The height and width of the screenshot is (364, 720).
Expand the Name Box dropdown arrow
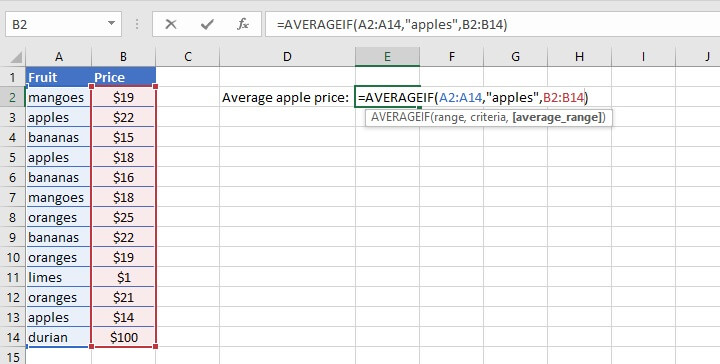111,23
